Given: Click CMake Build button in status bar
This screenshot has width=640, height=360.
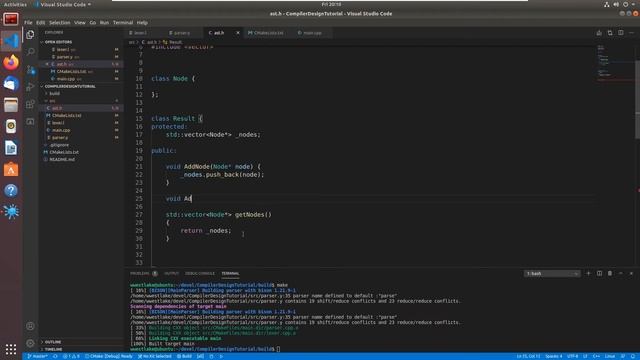Looking at the screenshot, I should [184, 356].
